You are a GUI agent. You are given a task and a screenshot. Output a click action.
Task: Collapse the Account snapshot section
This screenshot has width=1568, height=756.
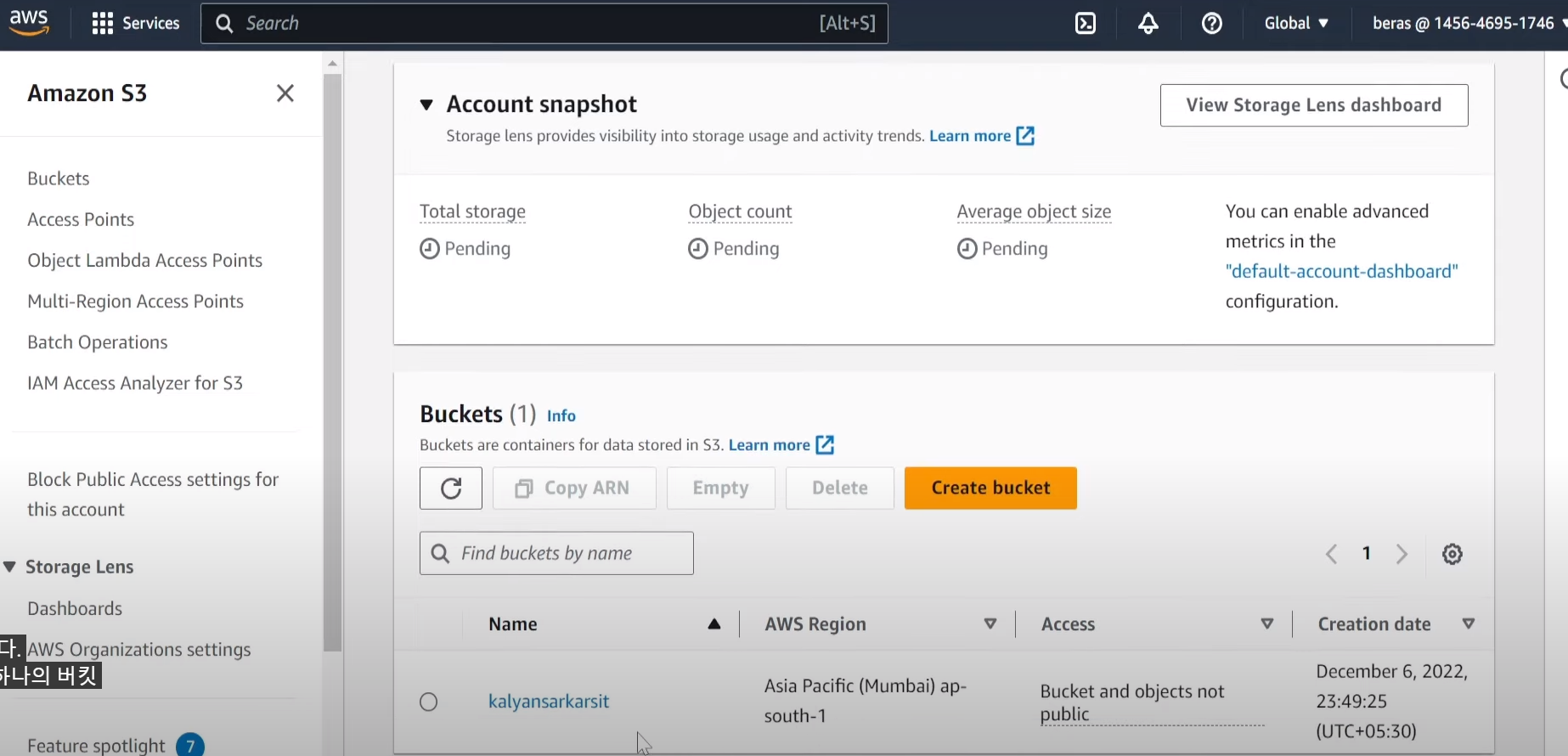426,104
